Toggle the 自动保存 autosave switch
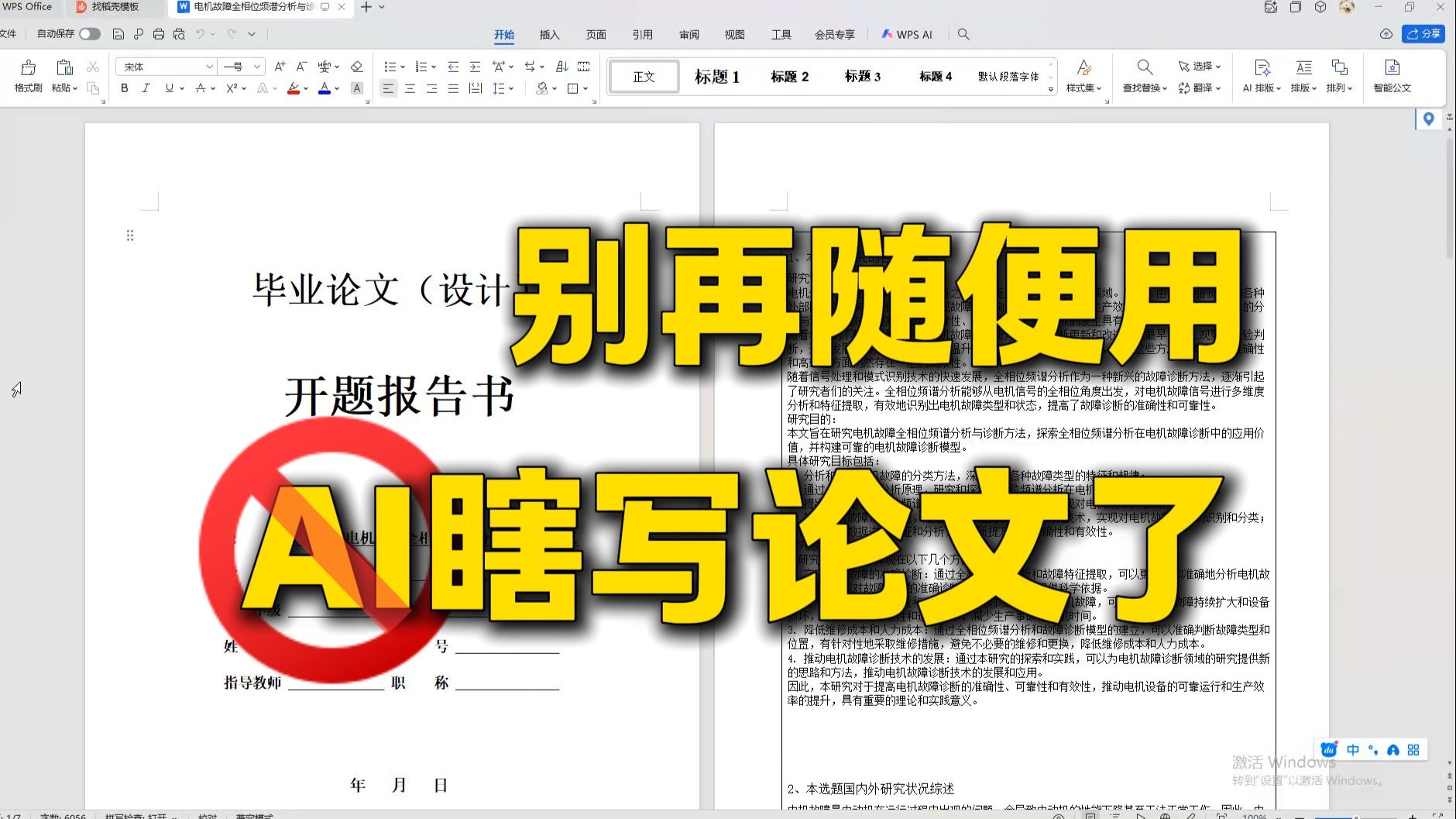 (89, 34)
